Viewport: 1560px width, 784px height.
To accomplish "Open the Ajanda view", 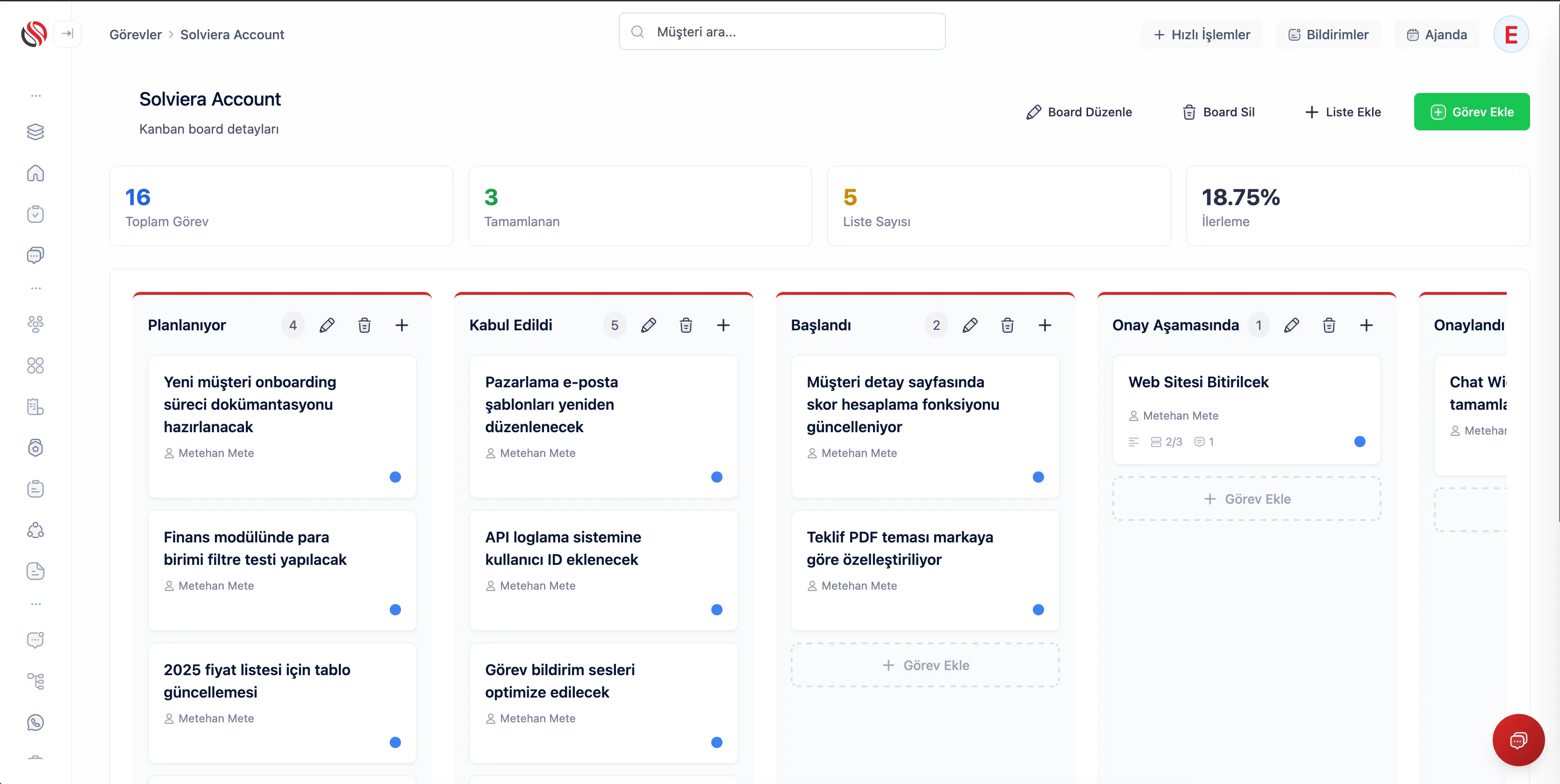I will pos(1438,34).
